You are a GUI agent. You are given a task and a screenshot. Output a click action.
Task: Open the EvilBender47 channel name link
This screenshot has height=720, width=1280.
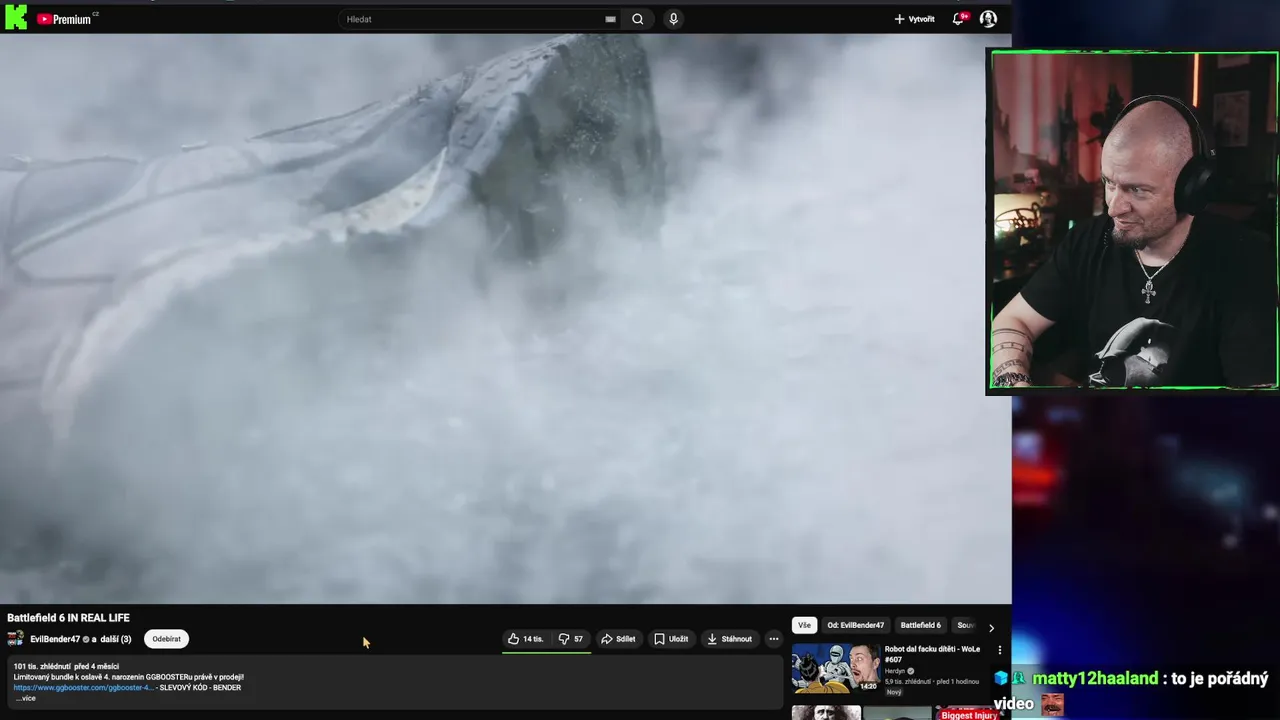click(55, 639)
